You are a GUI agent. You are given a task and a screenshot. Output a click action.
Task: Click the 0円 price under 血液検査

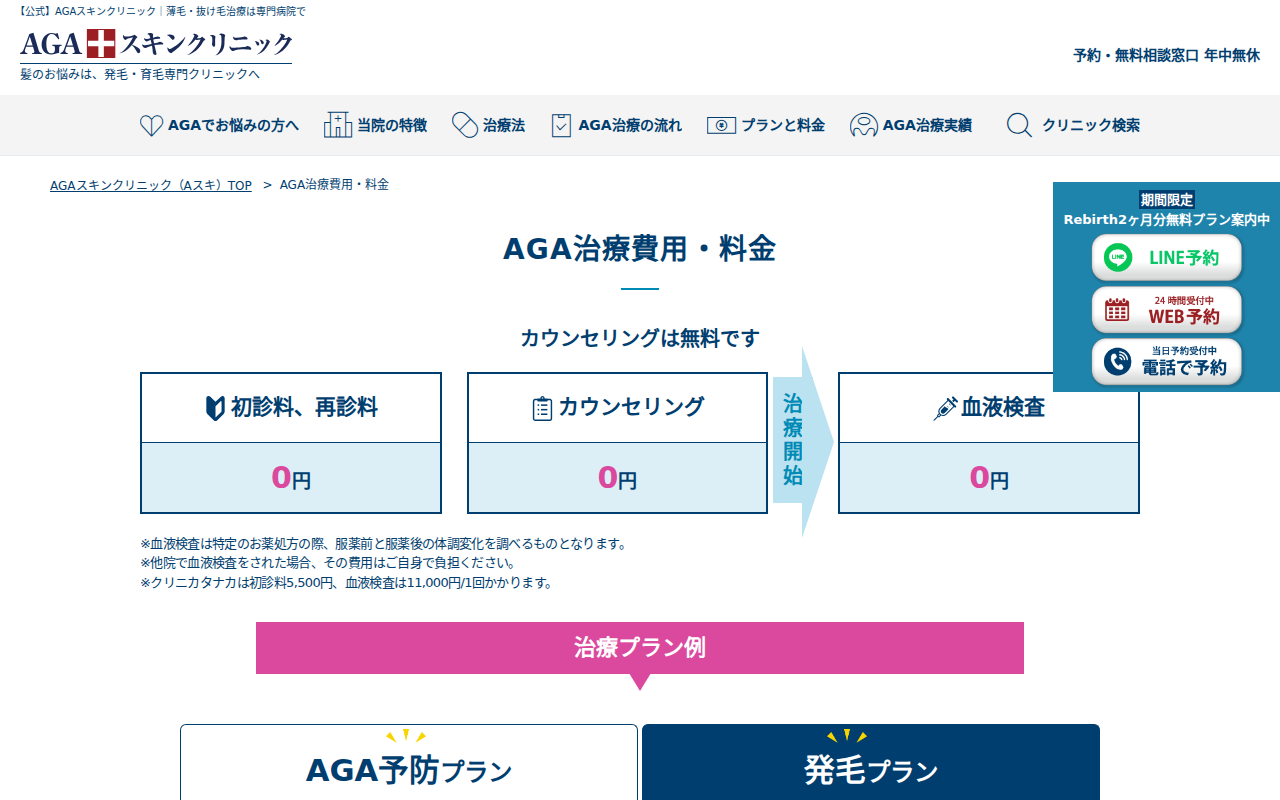tap(989, 478)
